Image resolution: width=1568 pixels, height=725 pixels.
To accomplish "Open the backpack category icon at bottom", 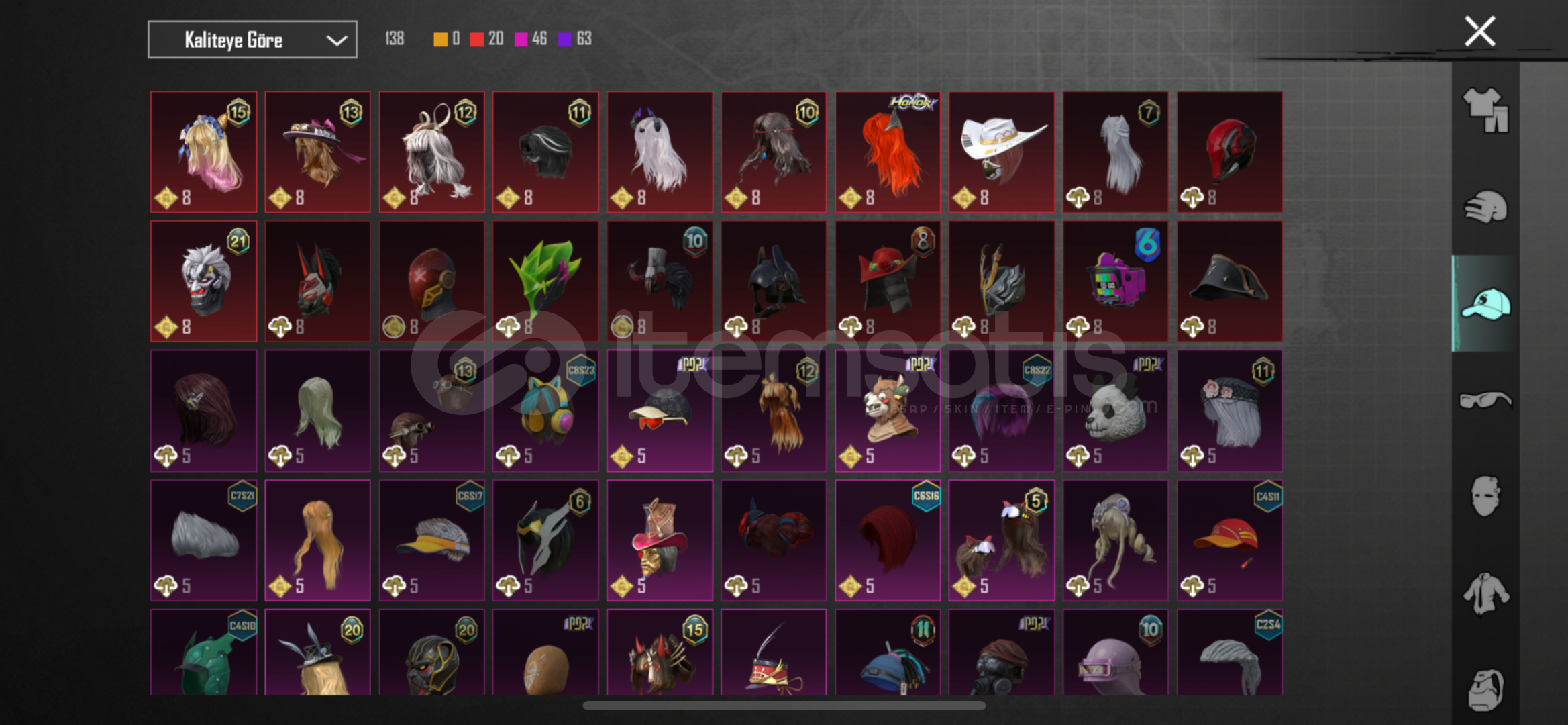I will pos(1485,689).
